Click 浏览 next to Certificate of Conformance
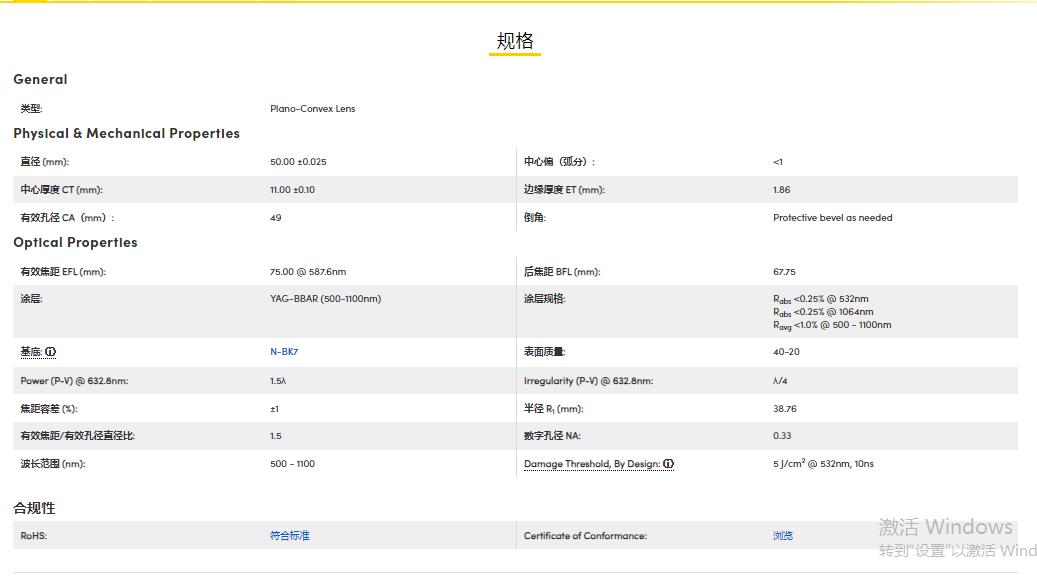Viewport: 1037px width, 584px height. point(782,535)
